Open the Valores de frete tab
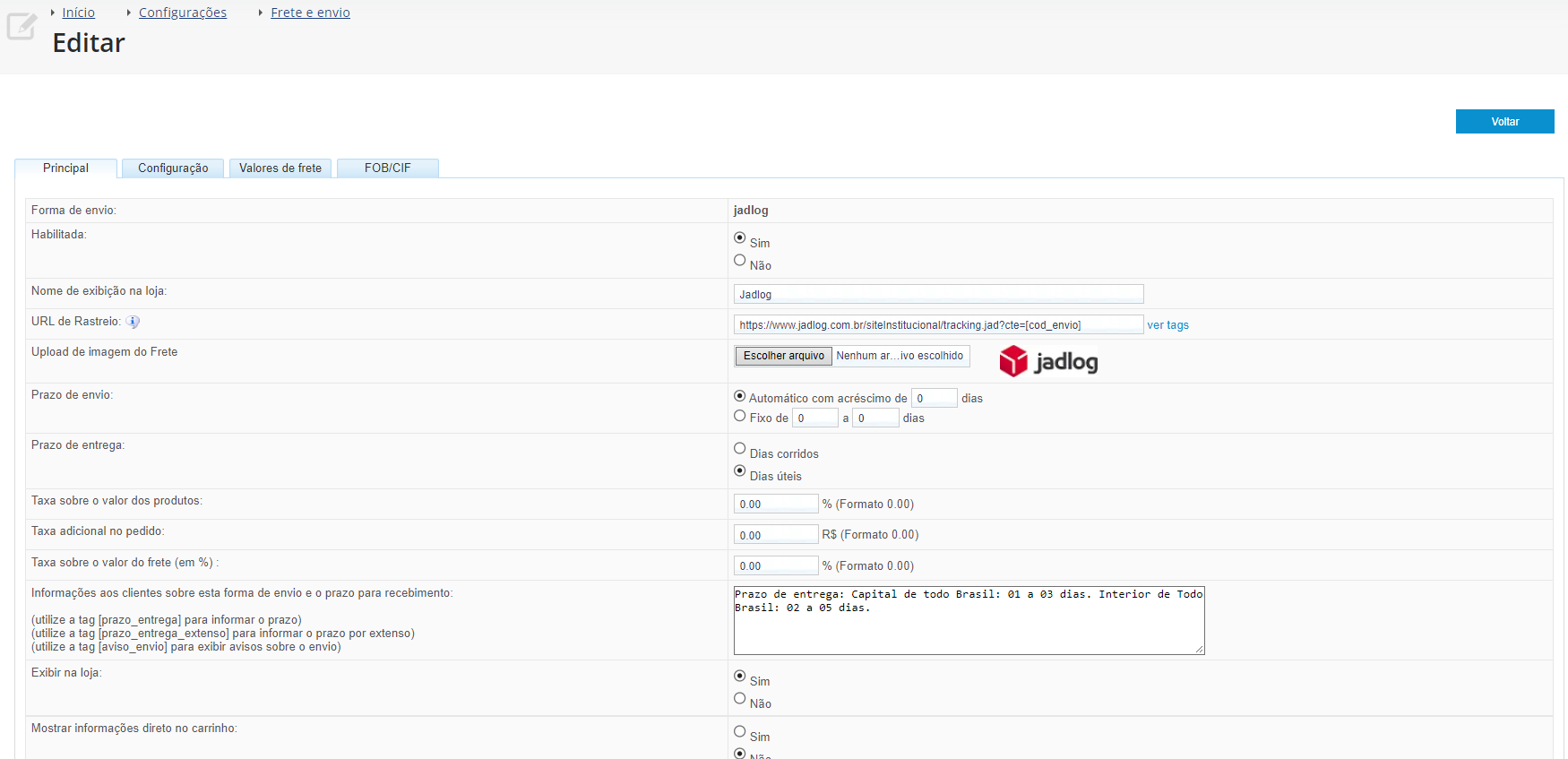Image resolution: width=1568 pixels, height=759 pixels. pyautogui.click(x=280, y=168)
